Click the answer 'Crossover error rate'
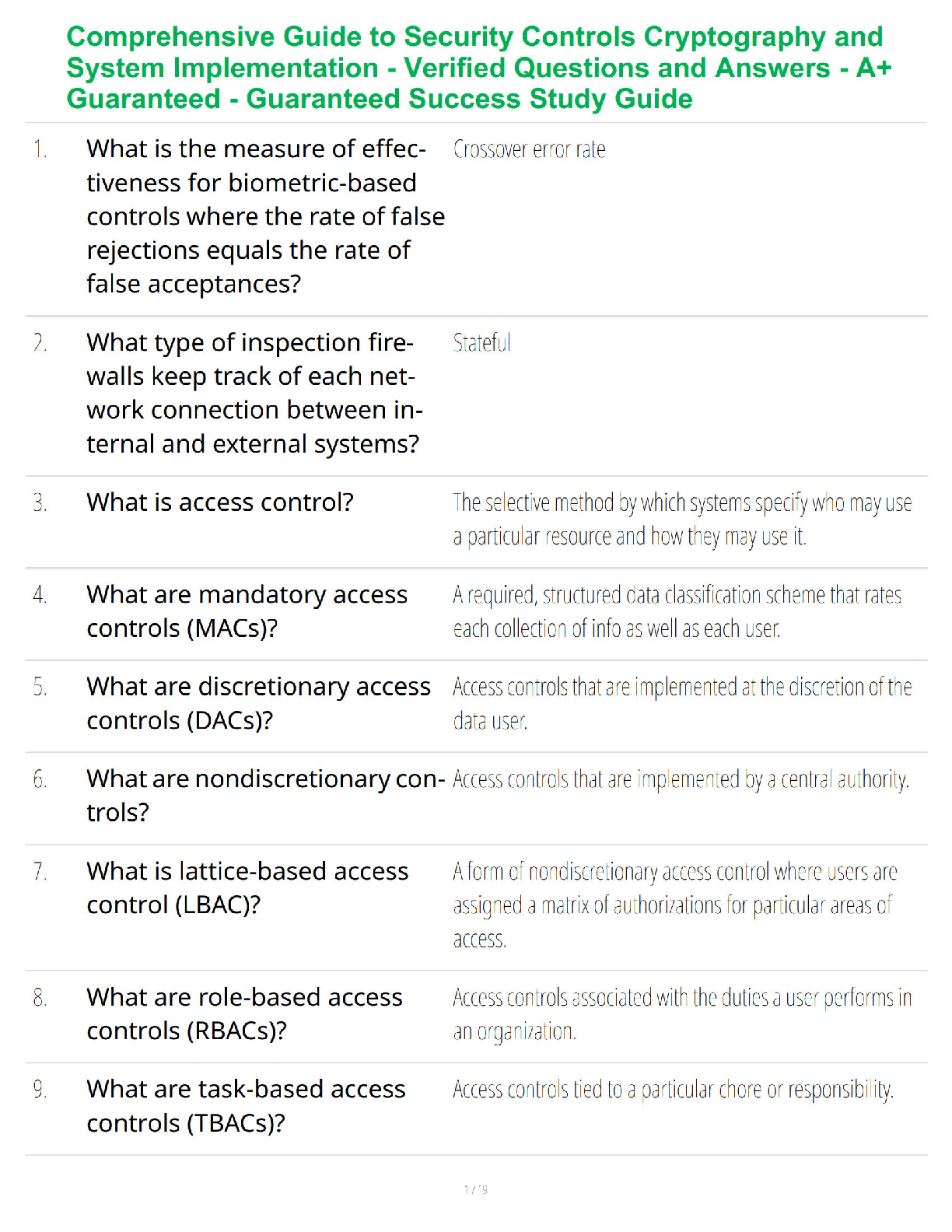Viewport: 952px width, 1232px height. click(529, 149)
